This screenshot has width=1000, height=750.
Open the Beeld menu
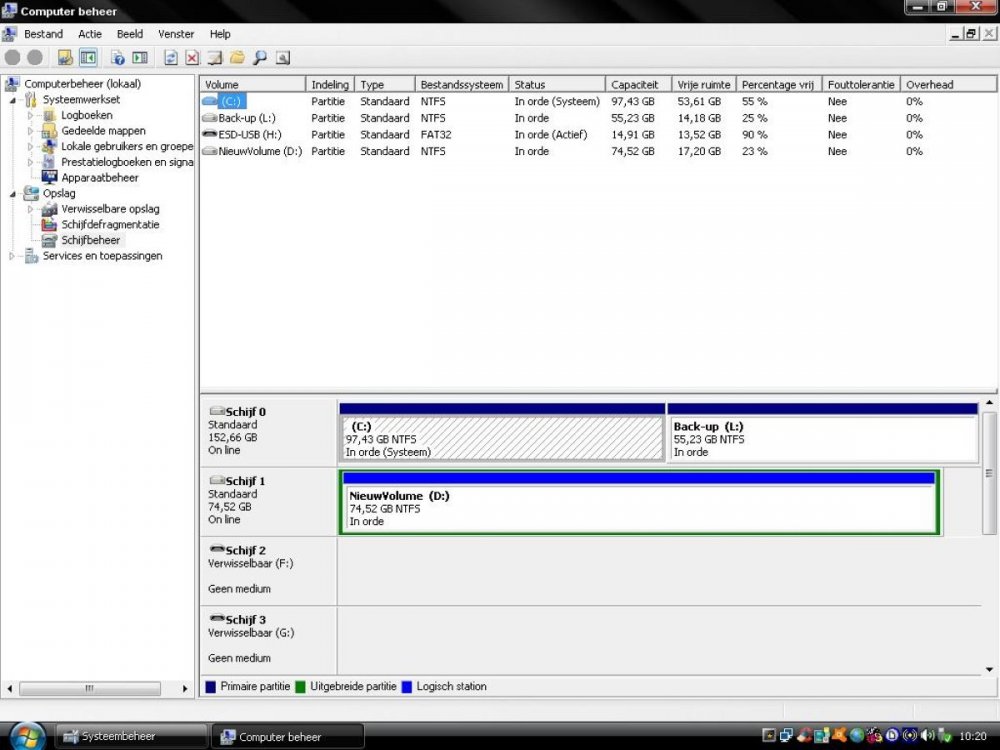pyautogui.click(x=130, y=34)
